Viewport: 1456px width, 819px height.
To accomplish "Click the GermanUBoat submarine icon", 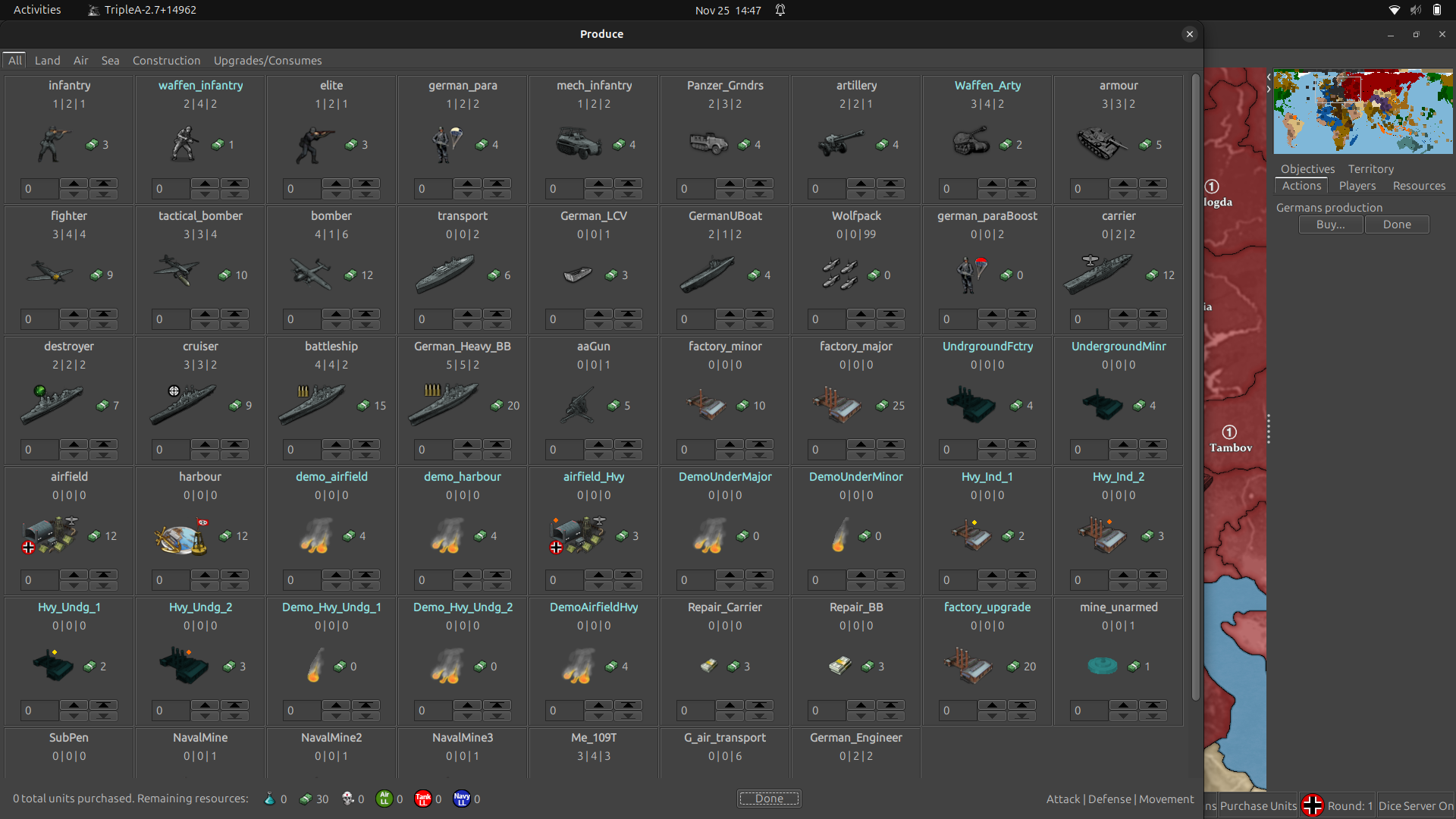I will (709, 273).
